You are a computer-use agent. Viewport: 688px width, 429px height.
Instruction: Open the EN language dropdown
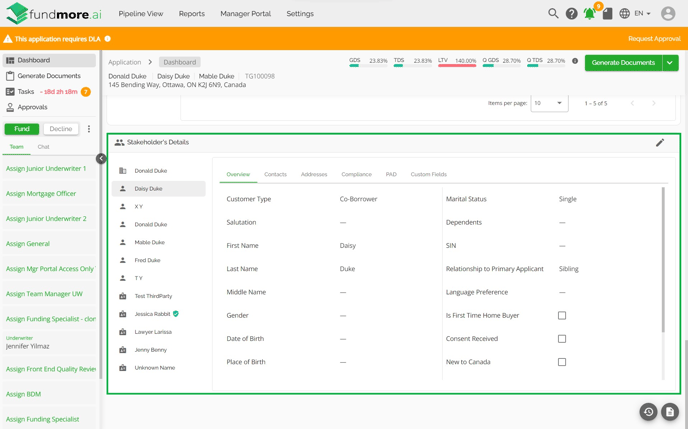tap(642, 14)
